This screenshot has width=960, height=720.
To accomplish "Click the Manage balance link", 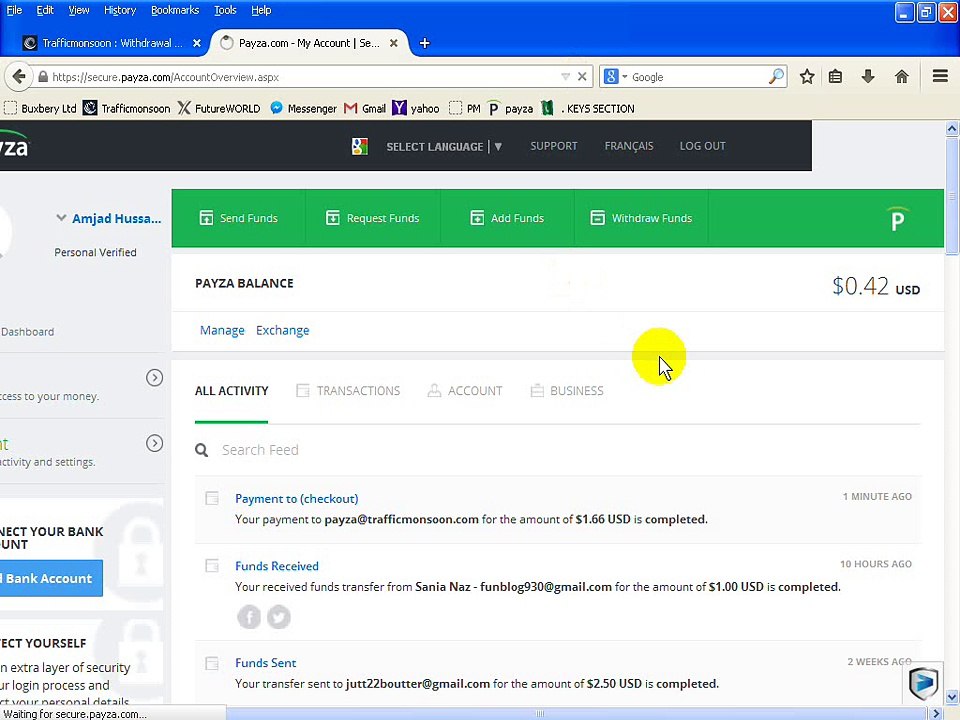I will point(222,331).
